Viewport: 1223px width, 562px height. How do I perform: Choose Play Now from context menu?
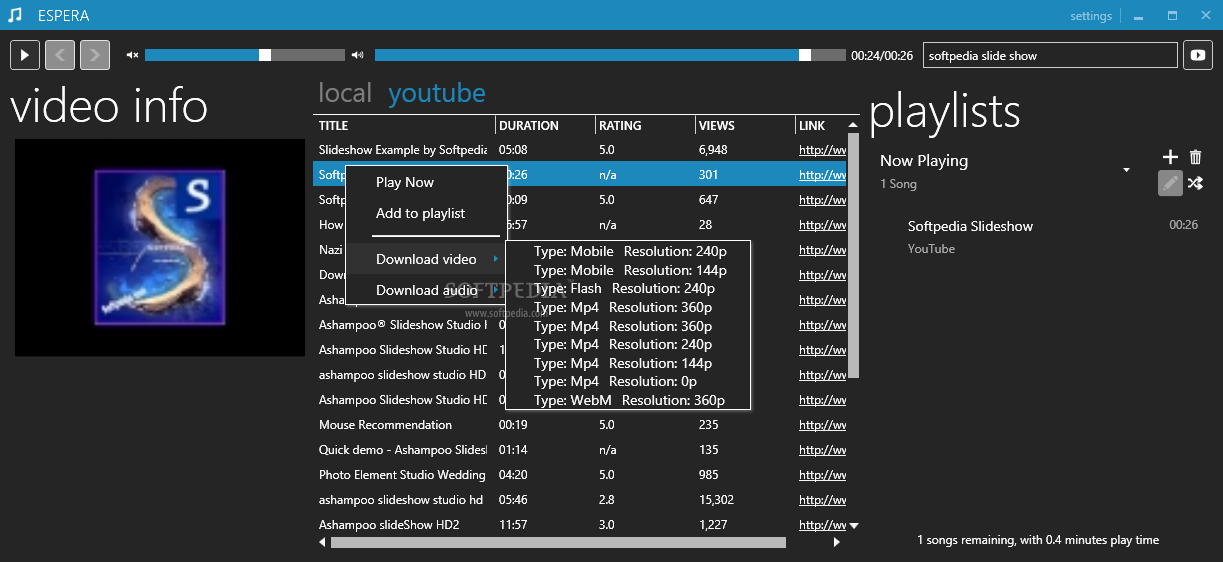click(405, 182)
